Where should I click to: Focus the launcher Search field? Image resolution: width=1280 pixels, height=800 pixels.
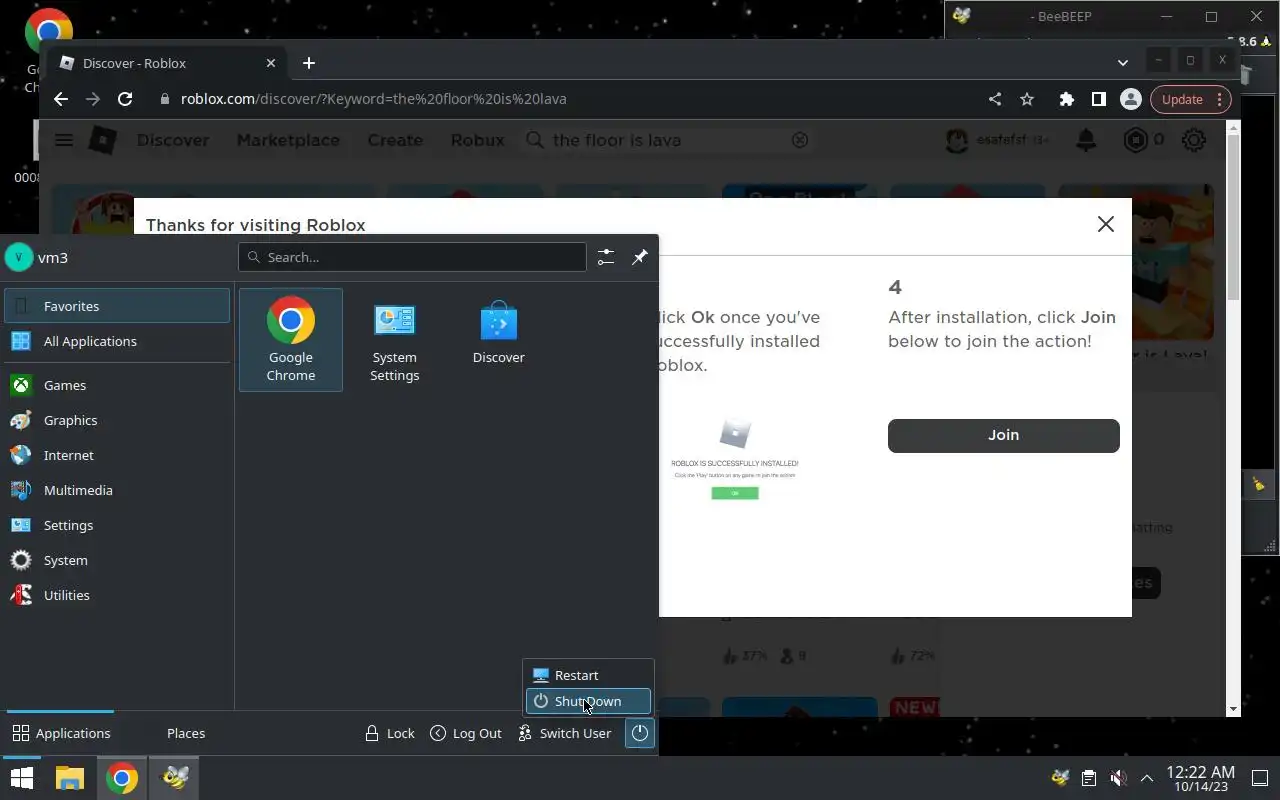[x=412, y=257]
